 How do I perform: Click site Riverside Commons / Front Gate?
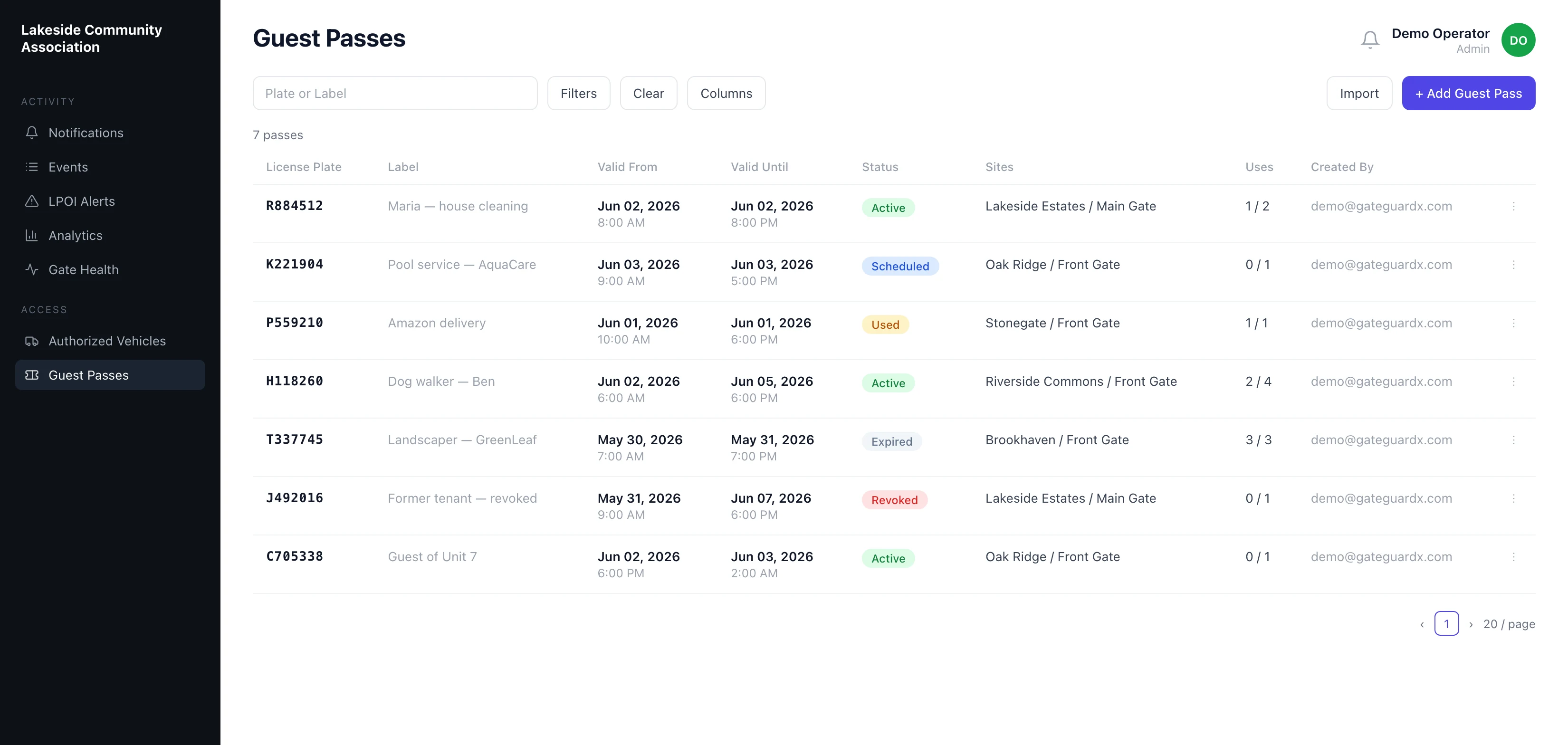(1081, 382)
